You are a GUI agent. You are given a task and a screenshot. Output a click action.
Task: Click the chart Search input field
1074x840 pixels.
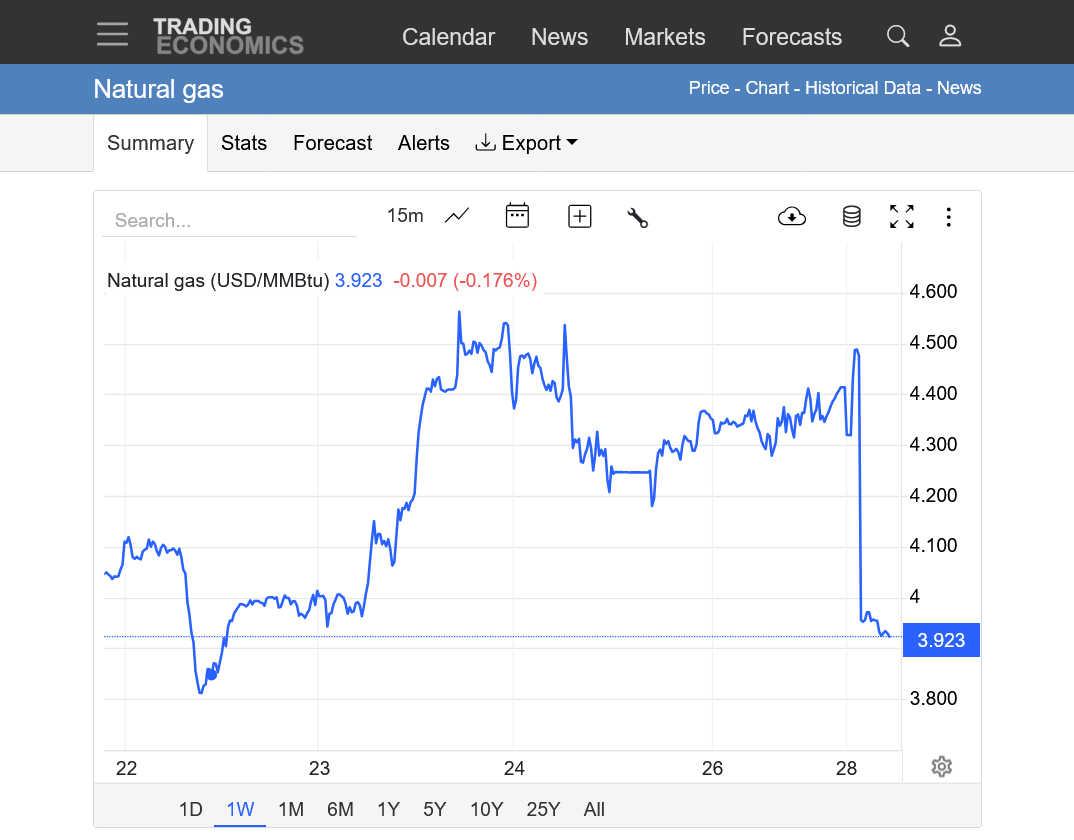[x=230, y=220]
